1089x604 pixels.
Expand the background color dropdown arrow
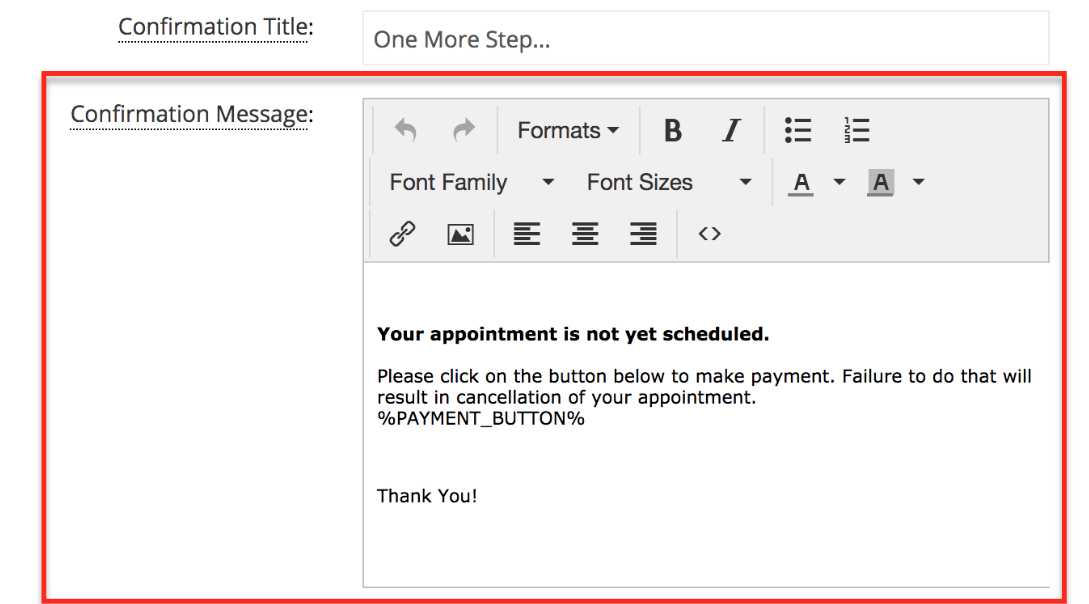tap(918, 182)
